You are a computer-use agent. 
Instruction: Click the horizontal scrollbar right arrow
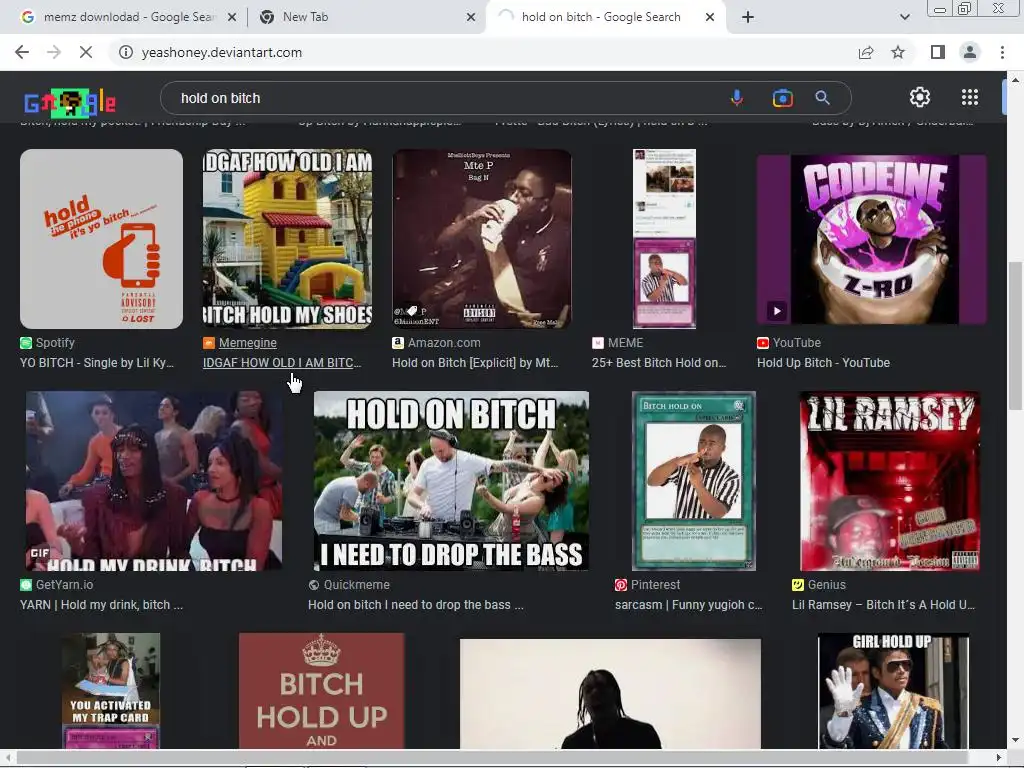click(999, 758)
